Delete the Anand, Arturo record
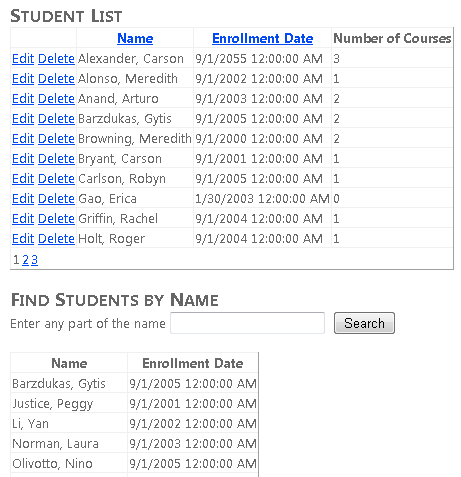This screenshot has height=477, width=461. [x=56, y=99]
